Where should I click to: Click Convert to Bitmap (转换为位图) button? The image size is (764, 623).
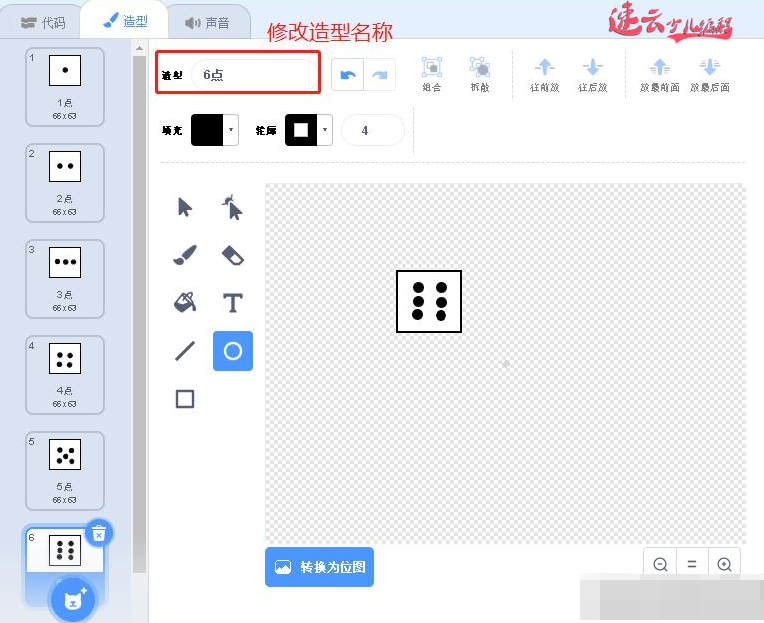pyautogui.click(x=319, y=567)
